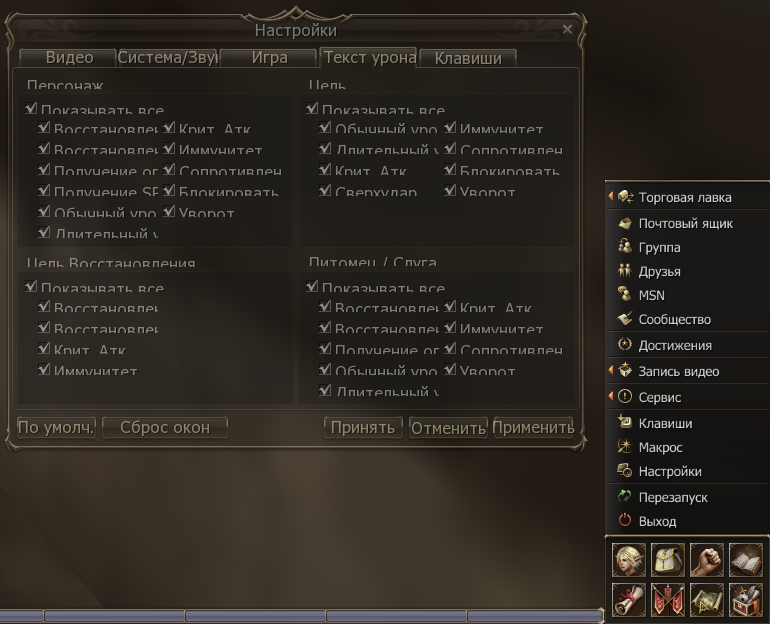Click the fist actions icon
770x624 pixels.
coord(706,560)
